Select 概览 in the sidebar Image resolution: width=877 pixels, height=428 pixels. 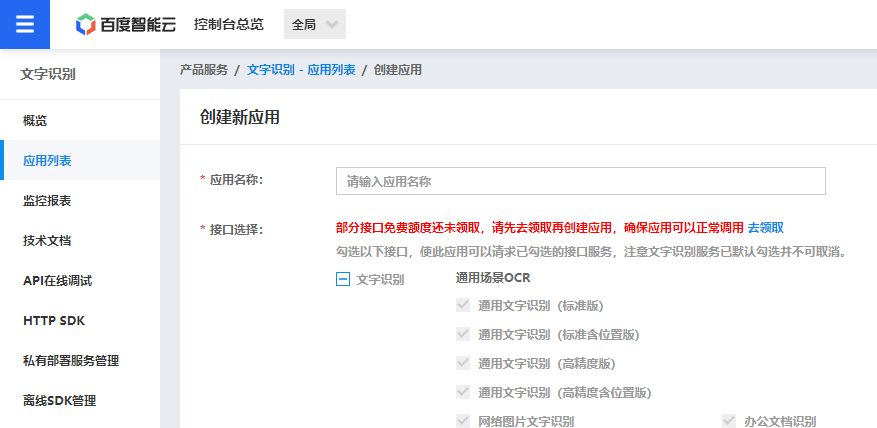pos(80,120)
